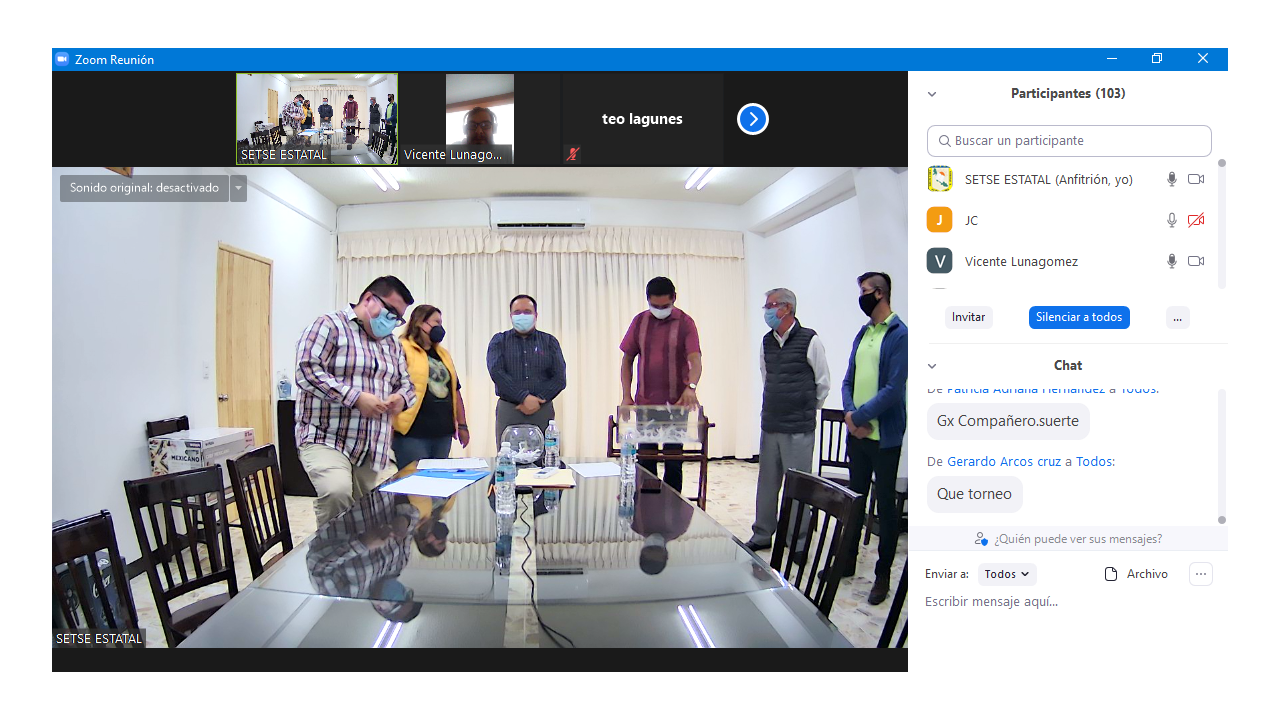Collapse the Chat panel chevron

tap(932, 366)
